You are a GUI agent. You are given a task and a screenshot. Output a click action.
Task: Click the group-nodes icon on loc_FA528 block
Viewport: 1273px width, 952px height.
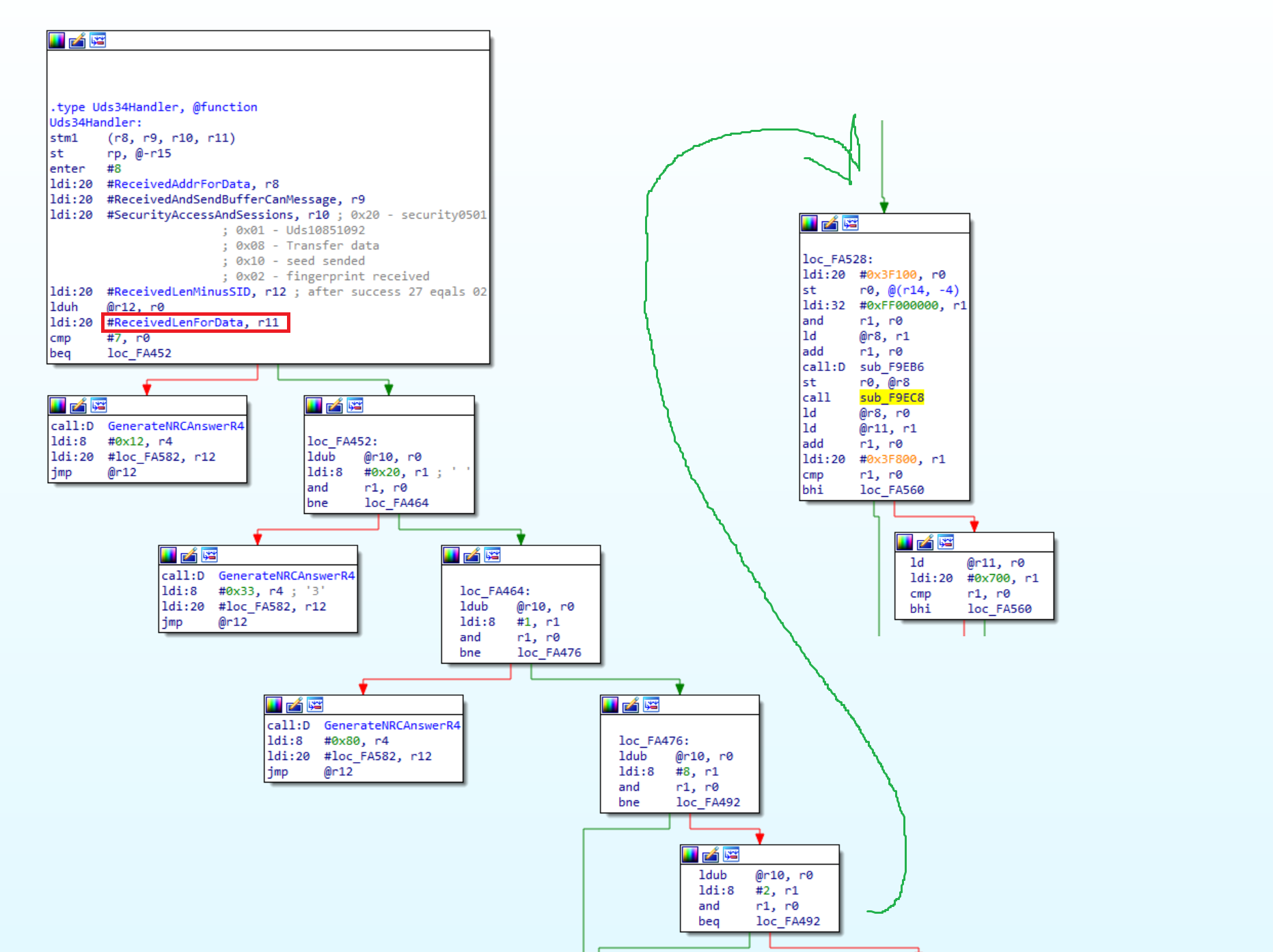coord(851,223)
